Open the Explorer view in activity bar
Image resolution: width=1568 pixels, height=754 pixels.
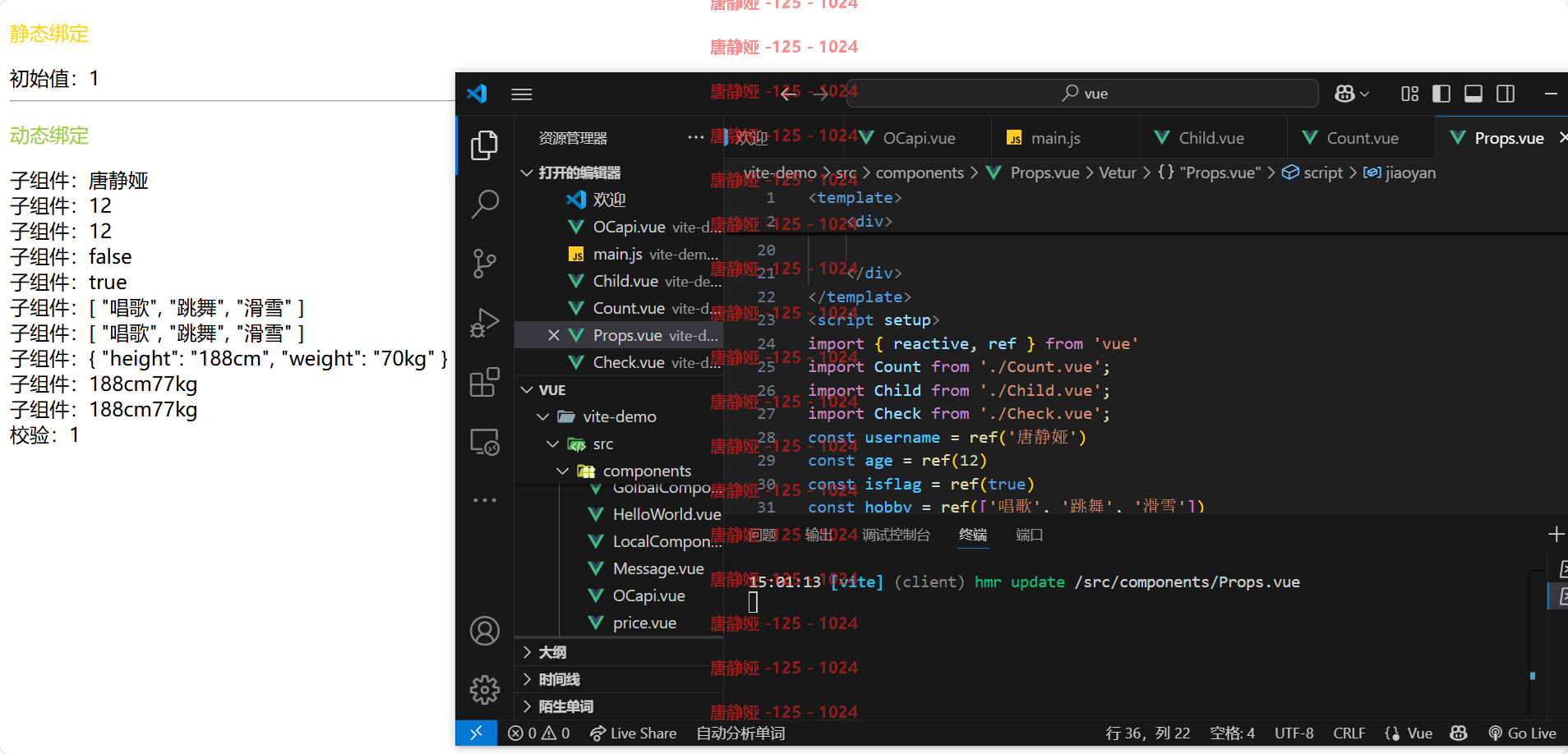(484, 145)
